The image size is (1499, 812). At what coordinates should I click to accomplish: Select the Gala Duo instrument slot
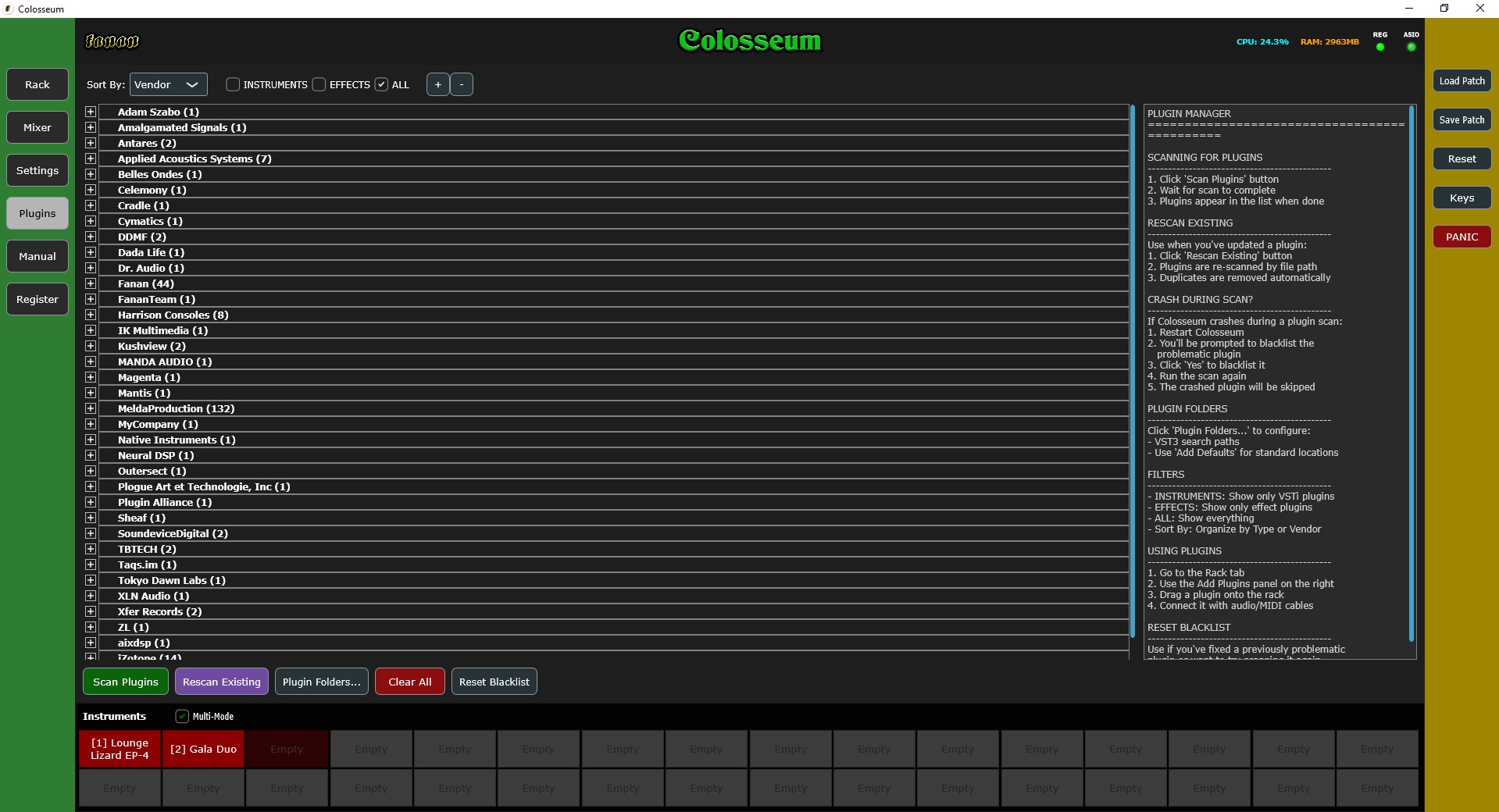pos(203,749)
